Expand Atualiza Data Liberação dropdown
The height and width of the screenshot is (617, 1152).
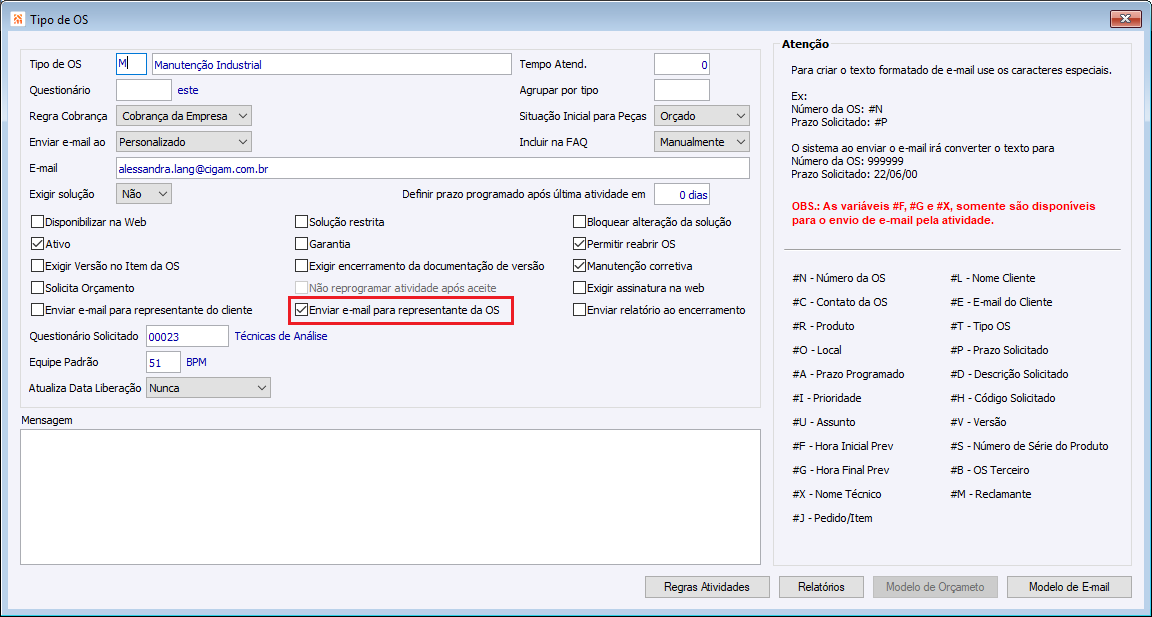pos(209,387)
